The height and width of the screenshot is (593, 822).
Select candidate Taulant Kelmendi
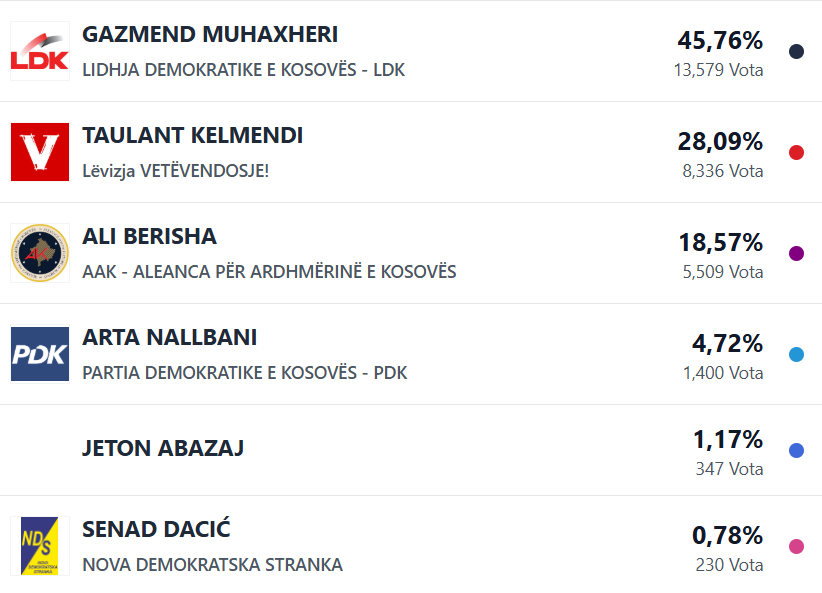tap(192, 136)
